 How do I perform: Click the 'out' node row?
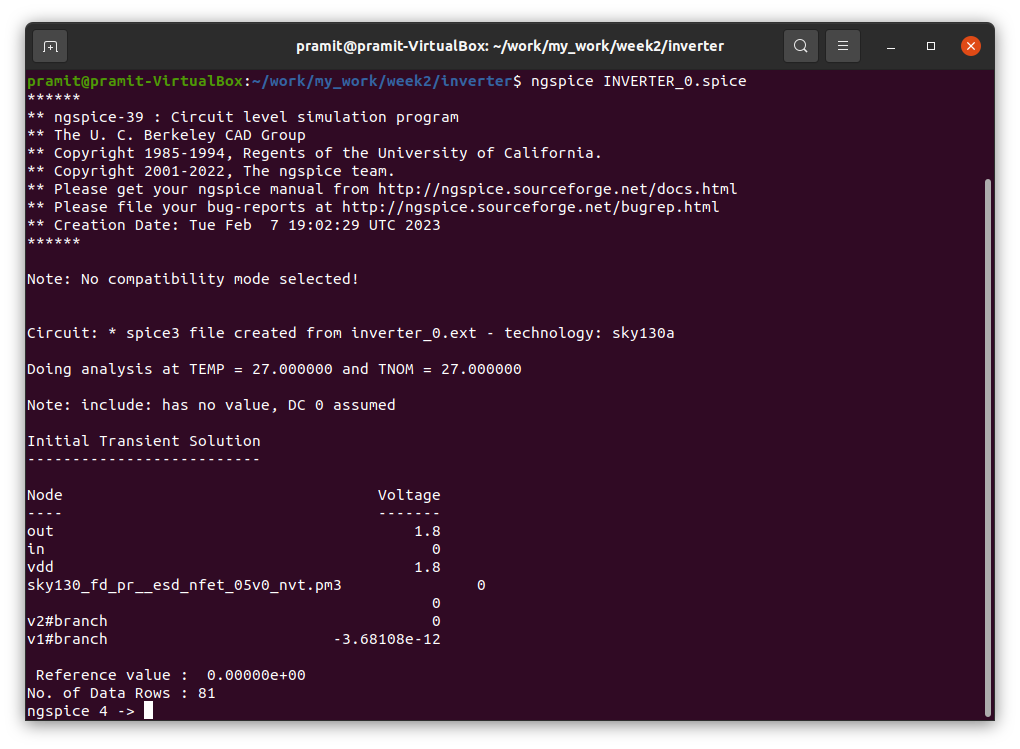tap(234, 532)
